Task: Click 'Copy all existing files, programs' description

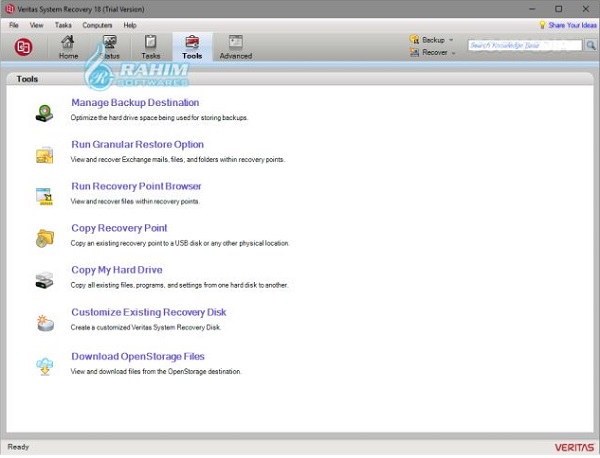Action: coord(179,285)
